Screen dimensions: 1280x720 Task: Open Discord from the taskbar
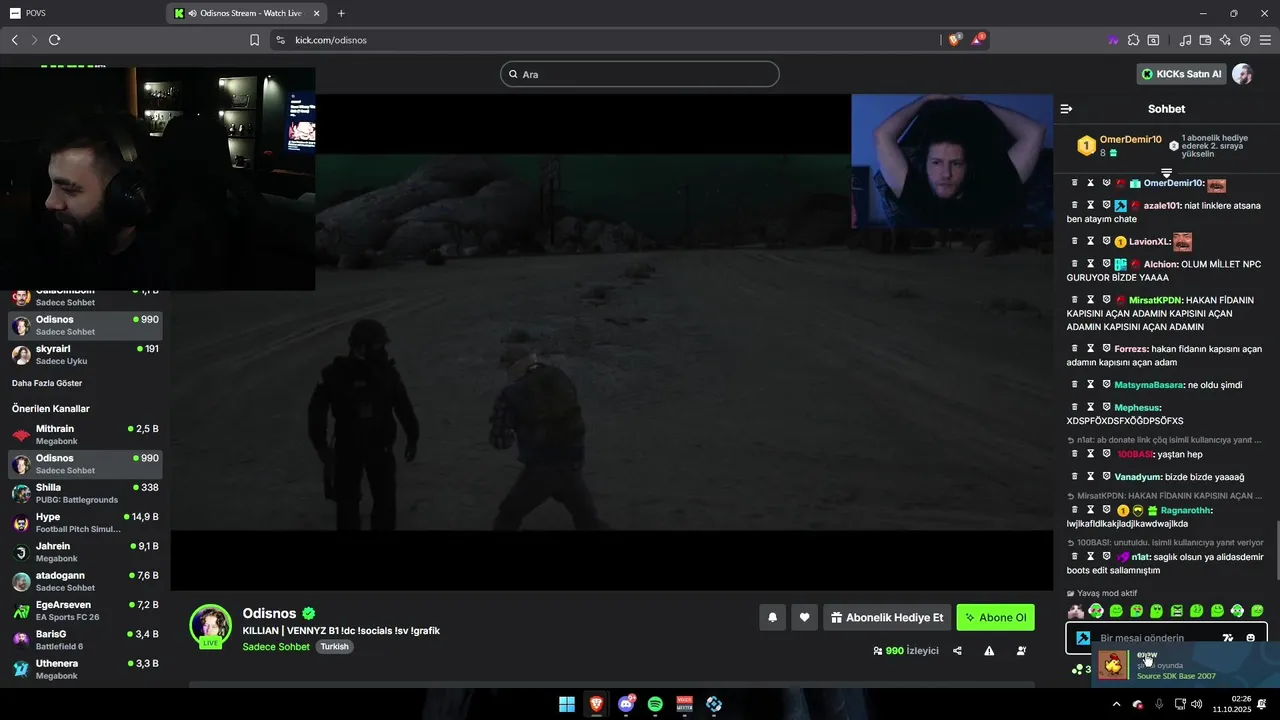click(x=626, y=704)
